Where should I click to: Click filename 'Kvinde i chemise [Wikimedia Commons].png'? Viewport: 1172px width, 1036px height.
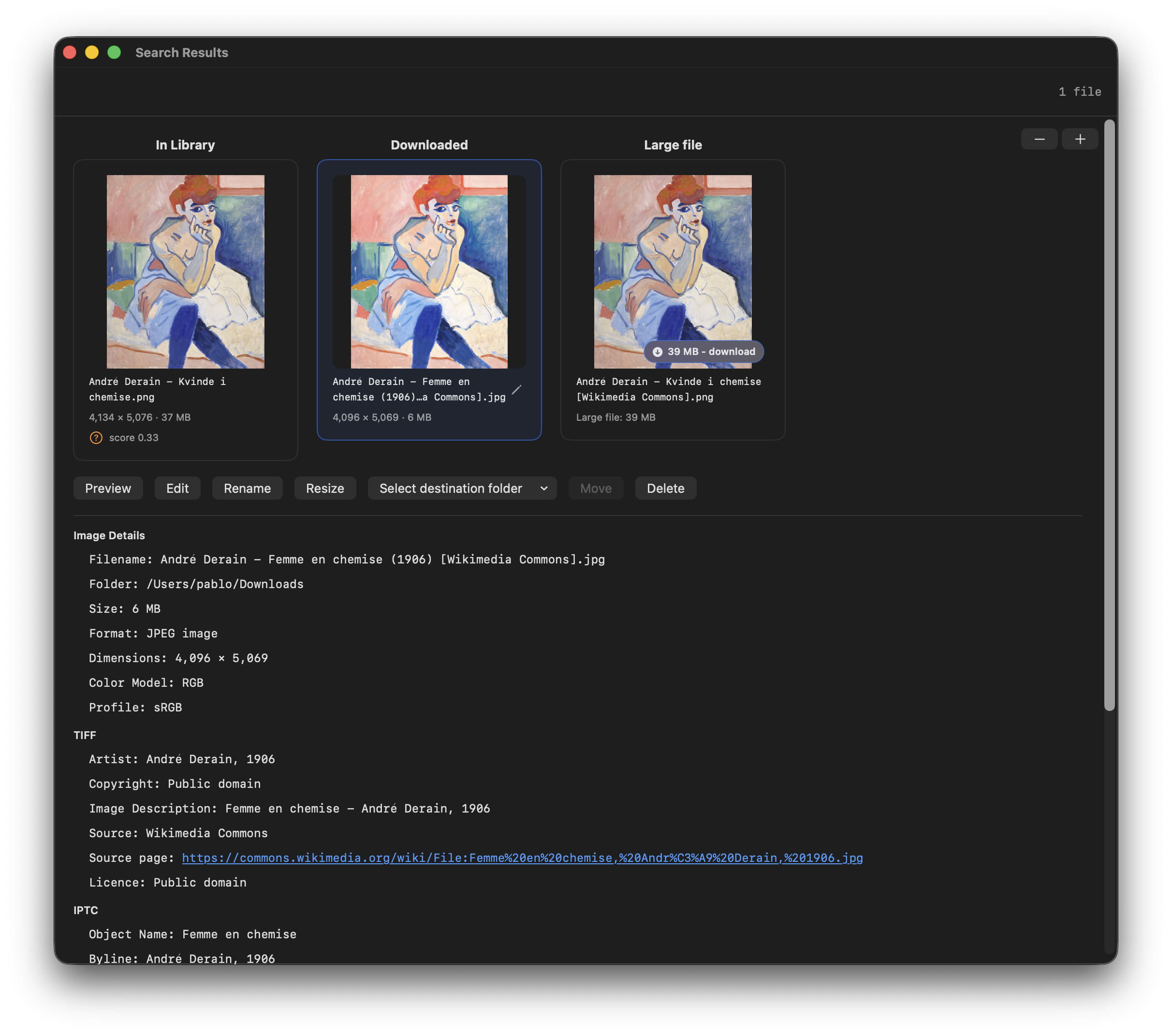point(669,389)
